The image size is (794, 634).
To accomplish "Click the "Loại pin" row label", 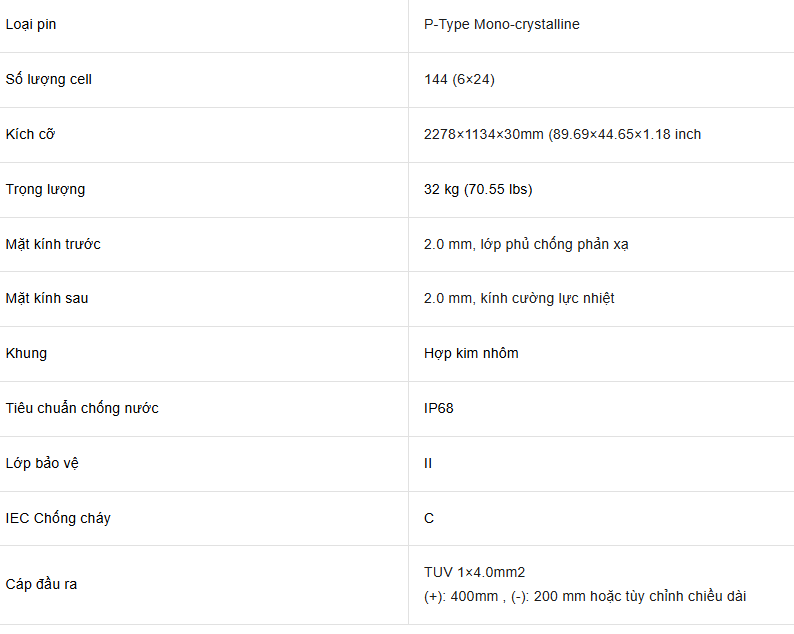I will point(31,24).
